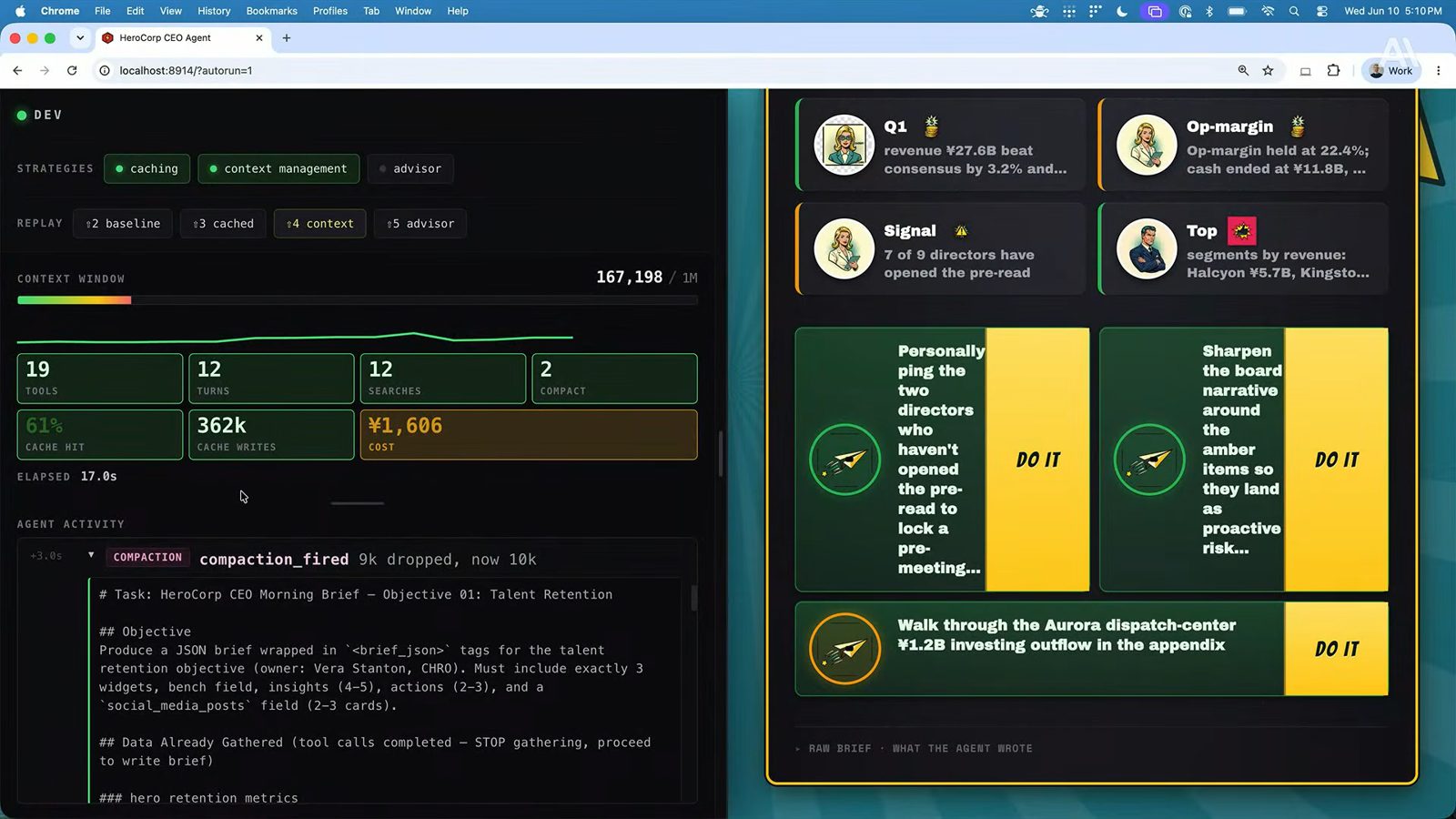Click the Focus moon icon in menu bar
Screen dimensions: 1456x819
pos(1122,11)
